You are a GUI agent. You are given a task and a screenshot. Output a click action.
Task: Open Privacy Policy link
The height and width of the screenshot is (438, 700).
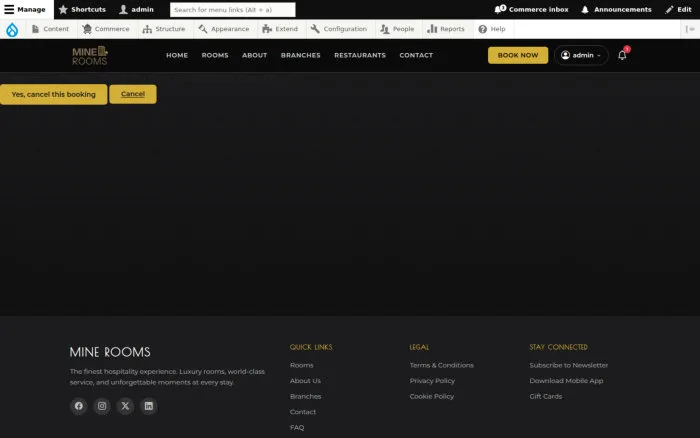coord(432,381)
